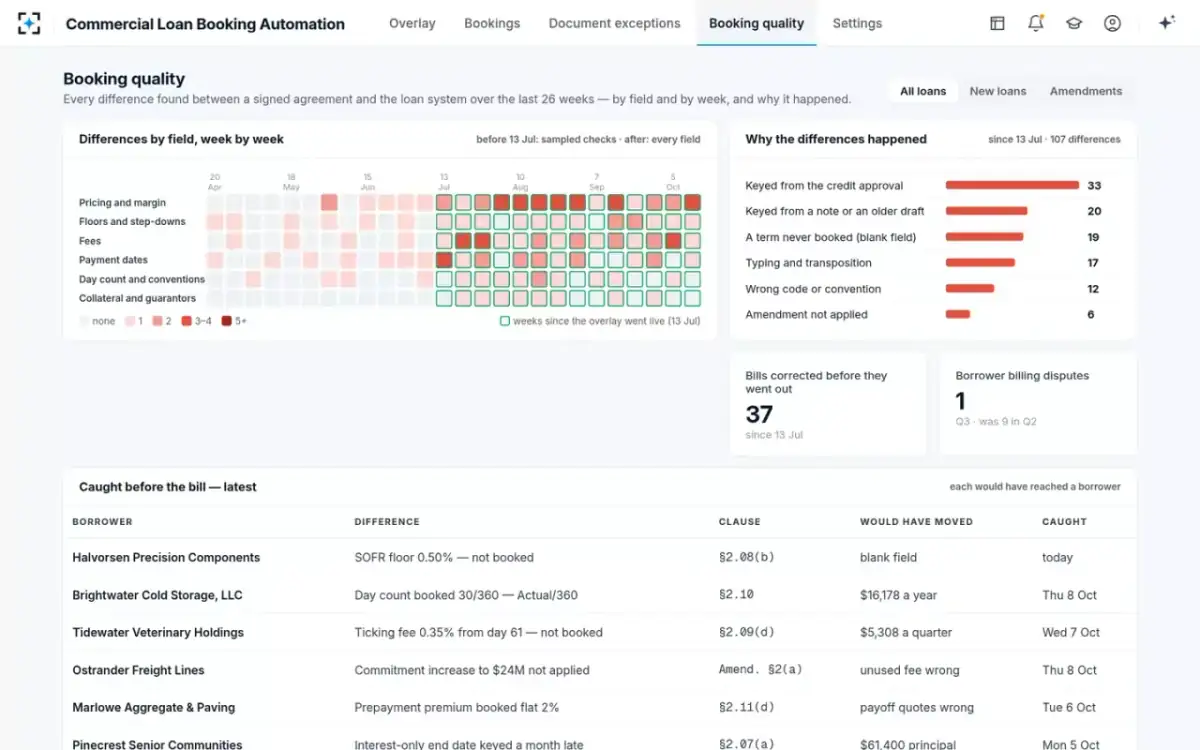This screenshot has height=750, width=1200.
Task: Select Pricing and margin cell for 13 Jul week
Action: tap(444, 203)
